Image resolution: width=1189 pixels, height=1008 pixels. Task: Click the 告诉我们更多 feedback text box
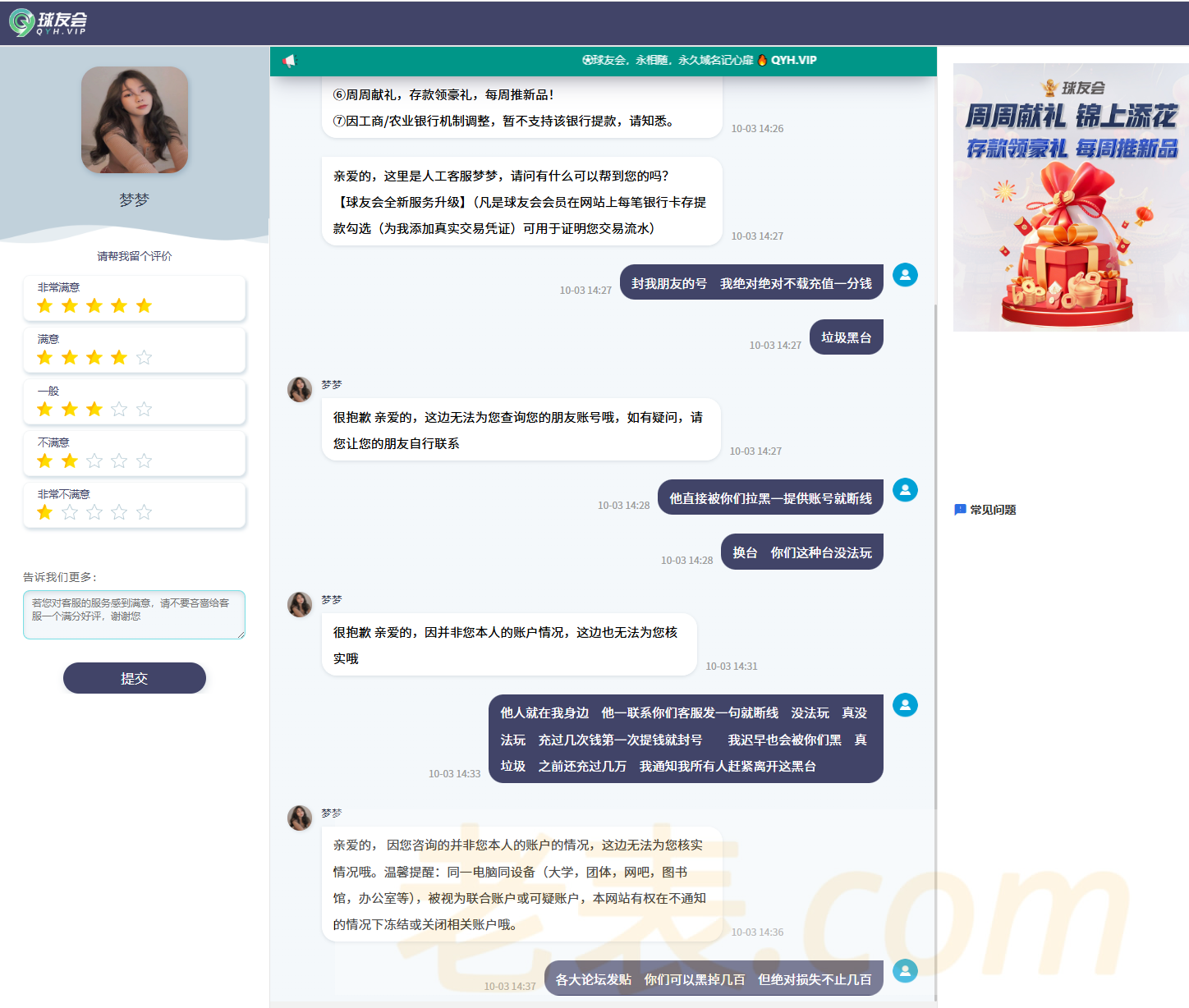(135, 614)
